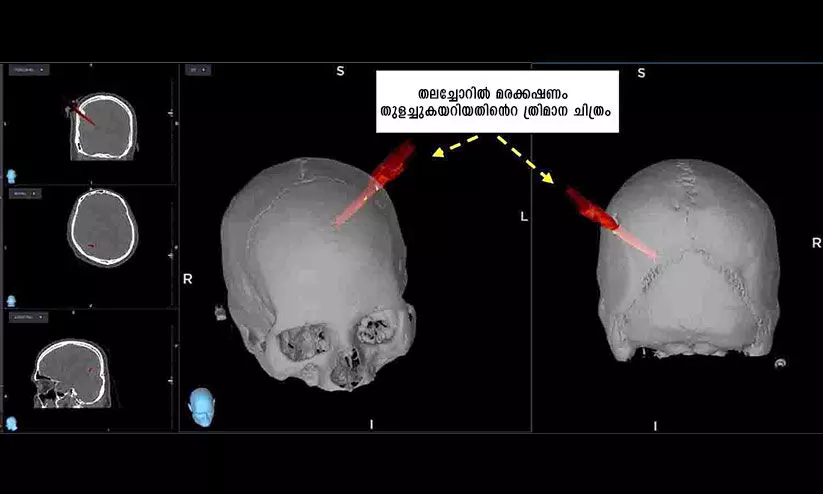The height and width of the screenshot is (494, 823).
Task: Click the Malayalam caption annotation box
Action: (x=497, y=102)
